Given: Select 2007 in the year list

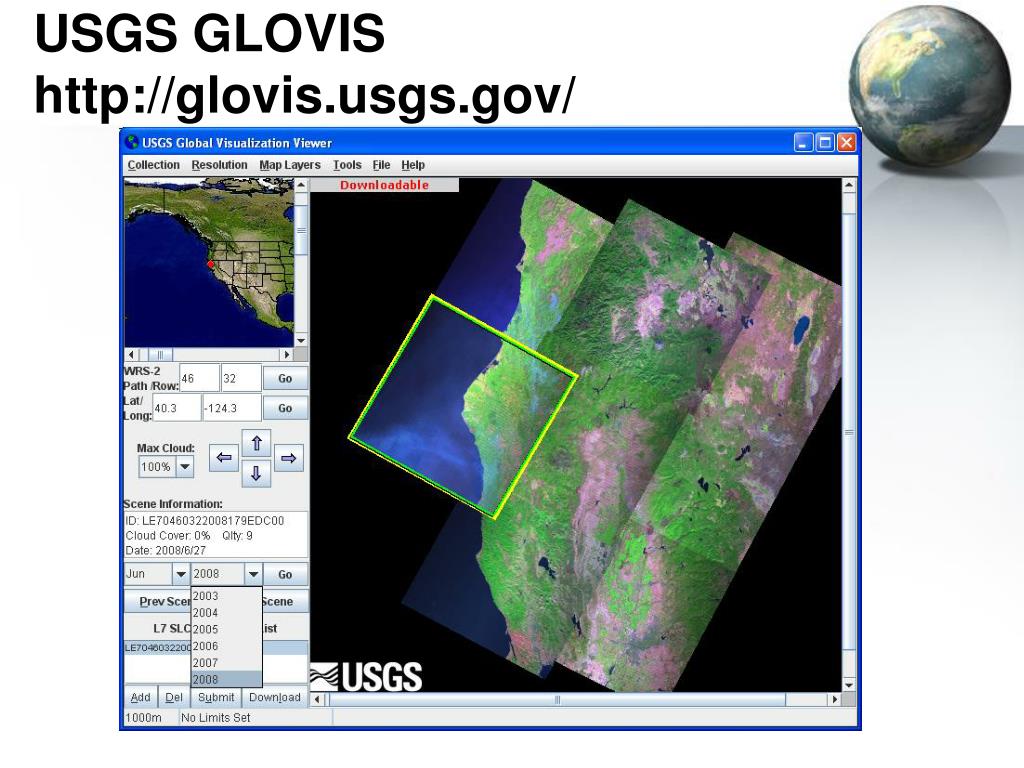Looking at the screenshot, I should click(x=226, y=663).
